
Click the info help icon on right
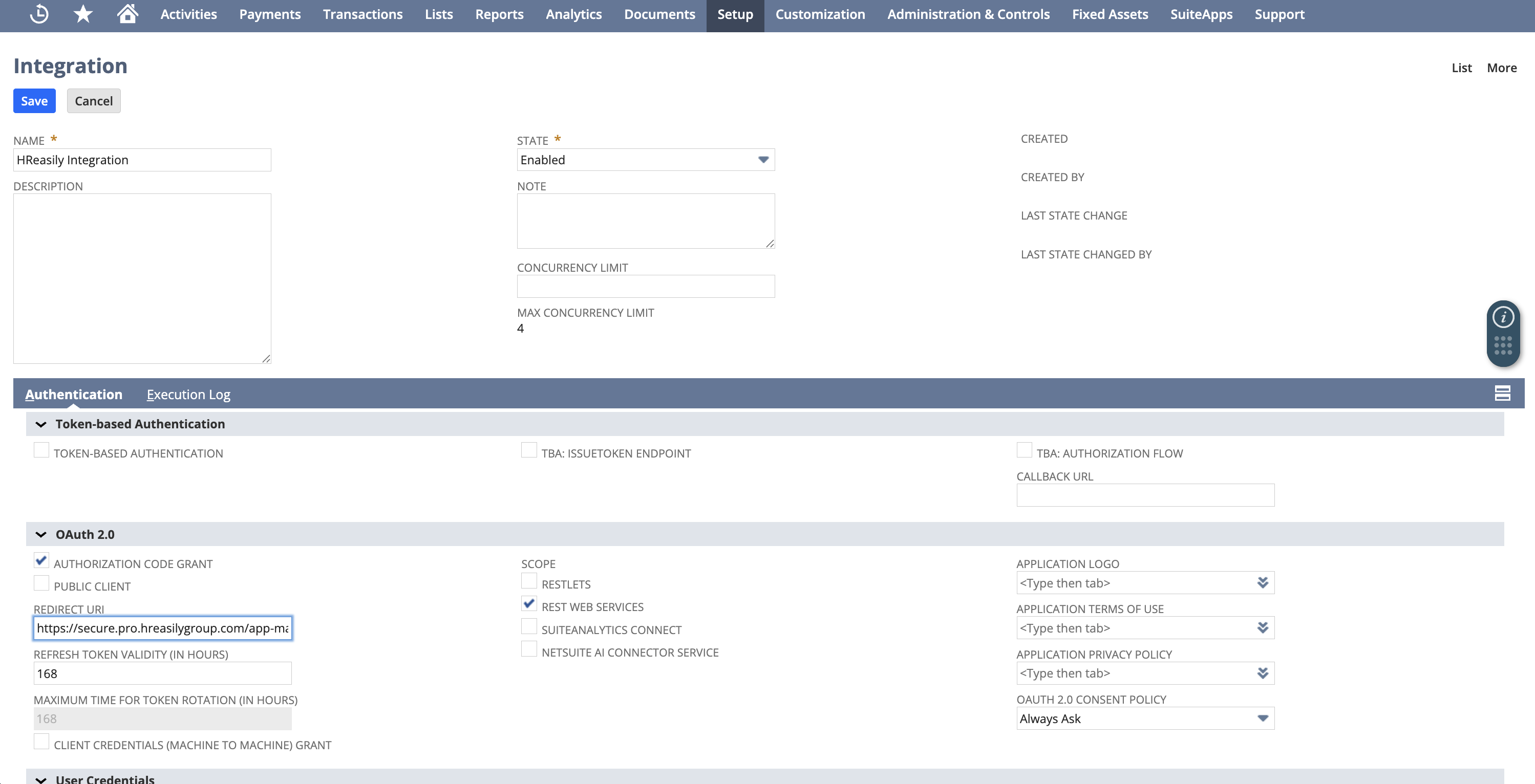tap(1502, 317)
